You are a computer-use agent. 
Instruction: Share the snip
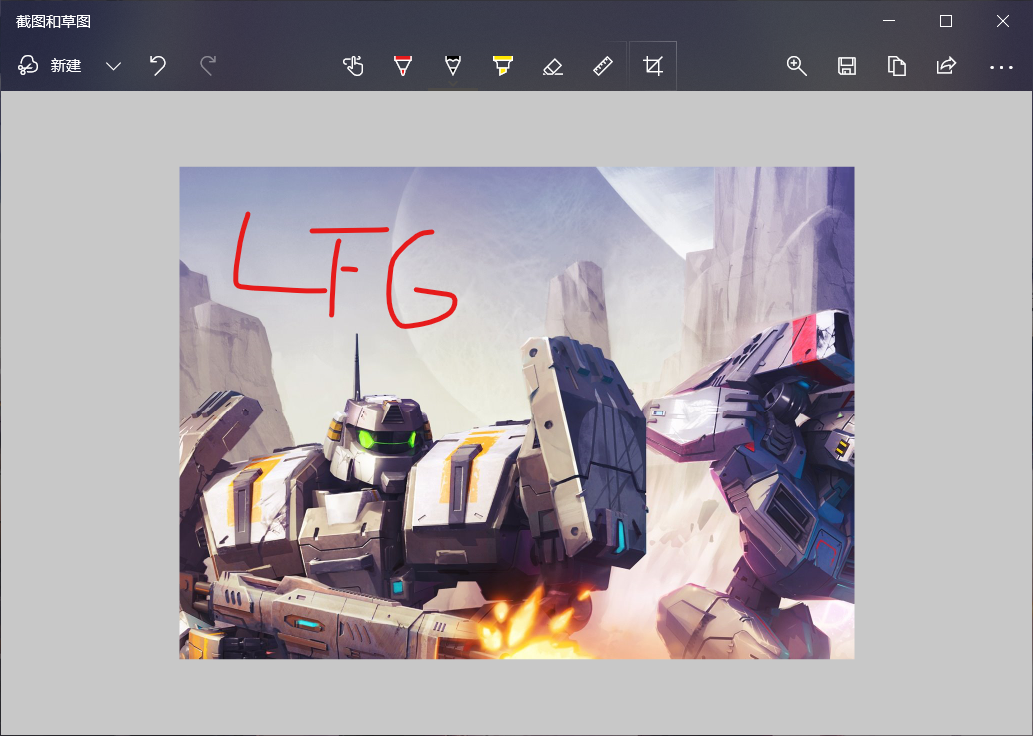(x=946, y=66)
